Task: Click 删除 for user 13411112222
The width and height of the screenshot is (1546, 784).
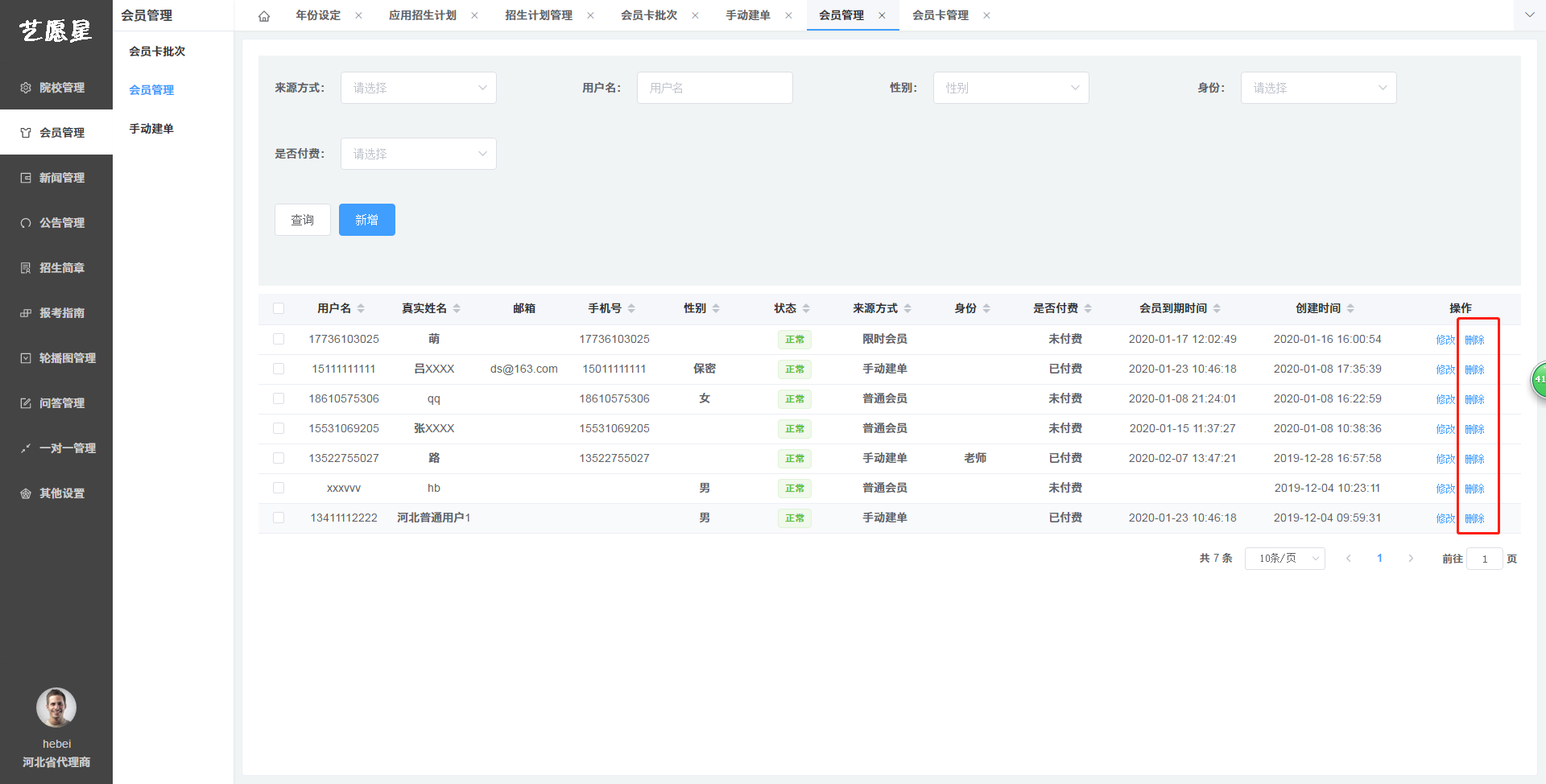Action: point(1474,518)
